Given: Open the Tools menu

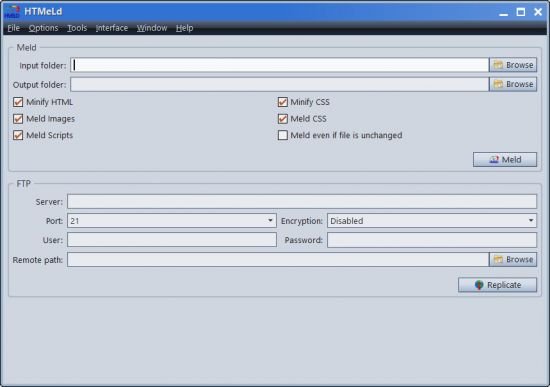Looking at the screenshot, I should pos(77,28).
